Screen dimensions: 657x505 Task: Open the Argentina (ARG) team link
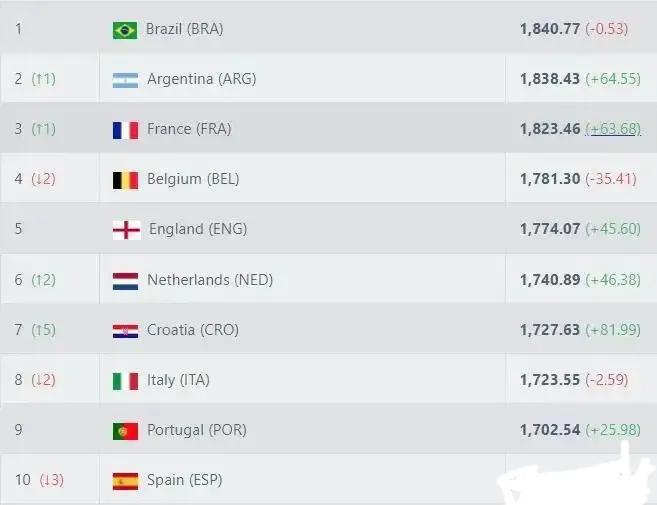point(201,79)
